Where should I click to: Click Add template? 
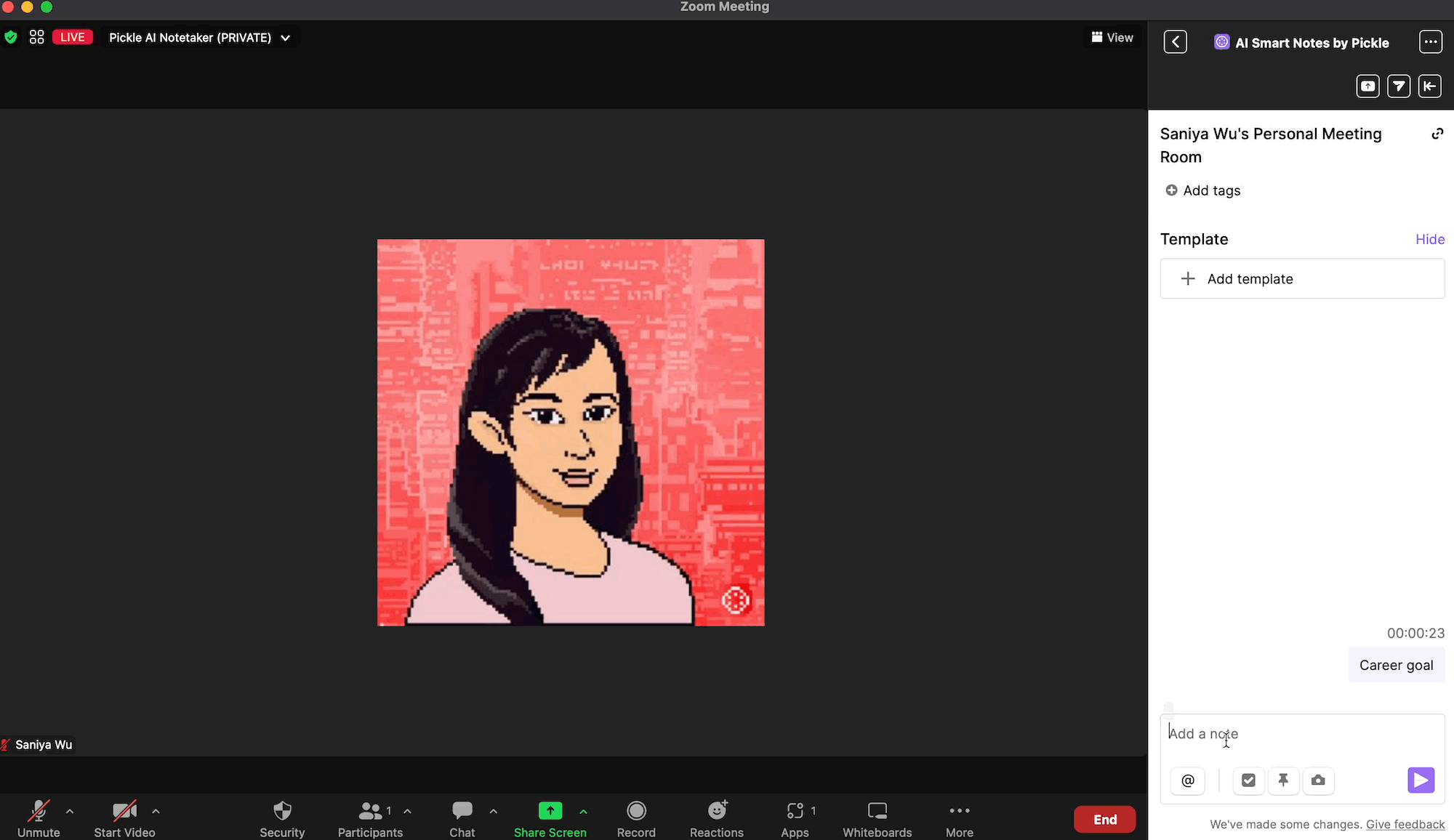[1302, 279]
